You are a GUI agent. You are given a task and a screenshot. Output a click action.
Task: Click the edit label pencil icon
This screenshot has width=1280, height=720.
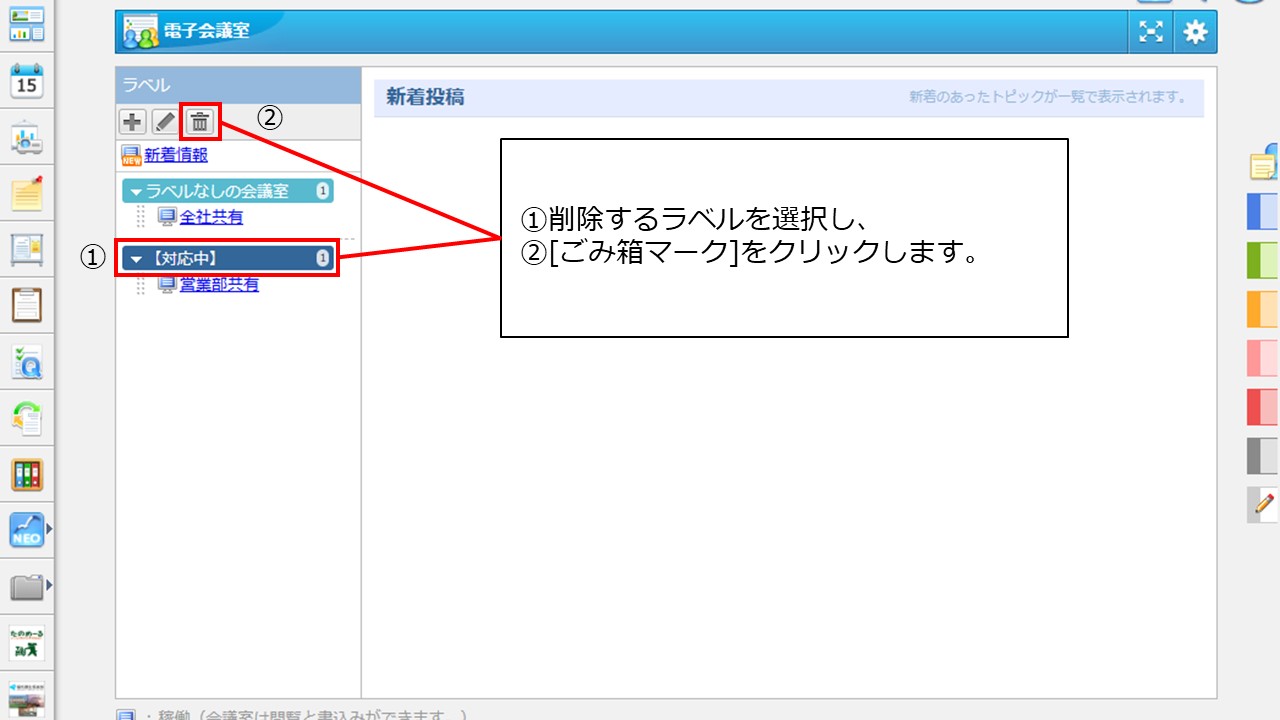pos(165,122)
